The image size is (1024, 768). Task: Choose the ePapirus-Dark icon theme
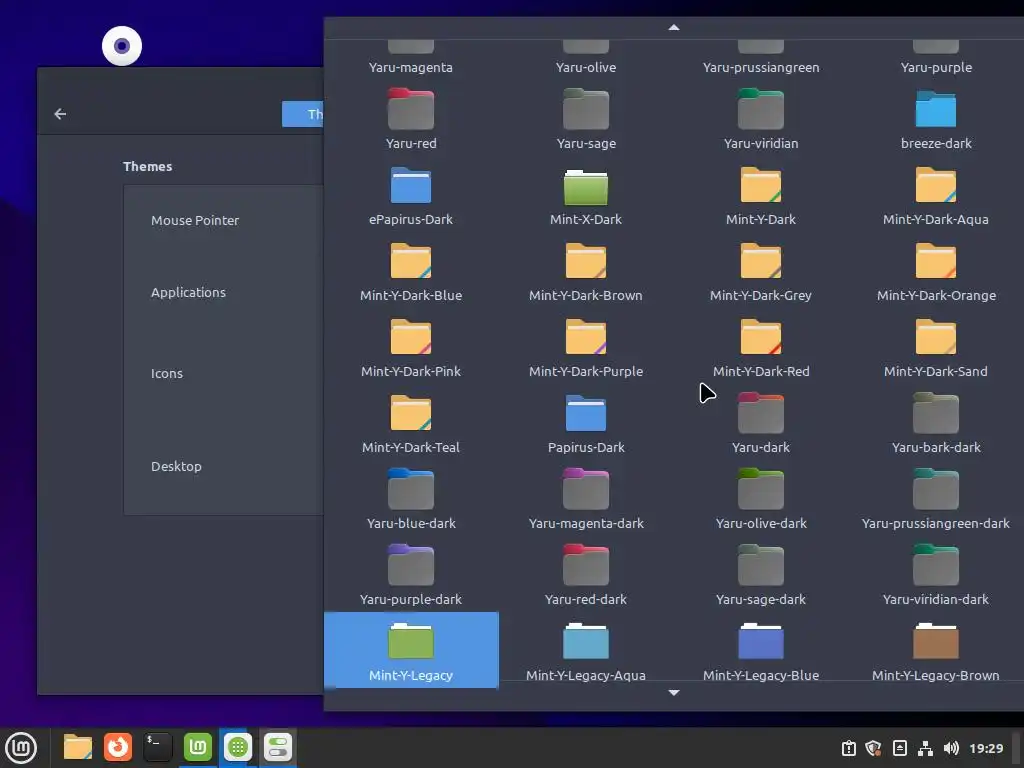click(411, 194)
